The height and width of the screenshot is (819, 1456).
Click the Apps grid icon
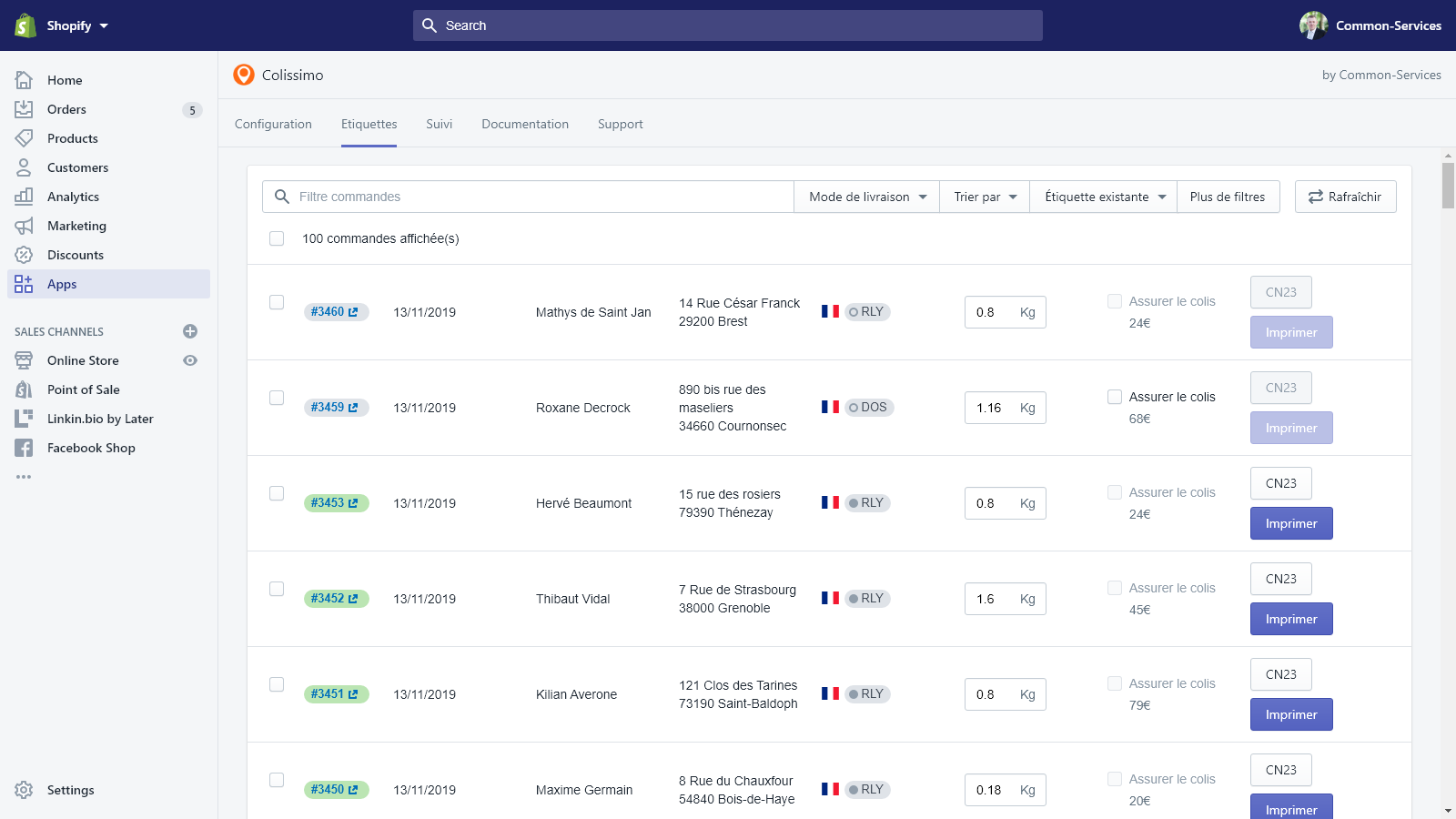[24, 284]
